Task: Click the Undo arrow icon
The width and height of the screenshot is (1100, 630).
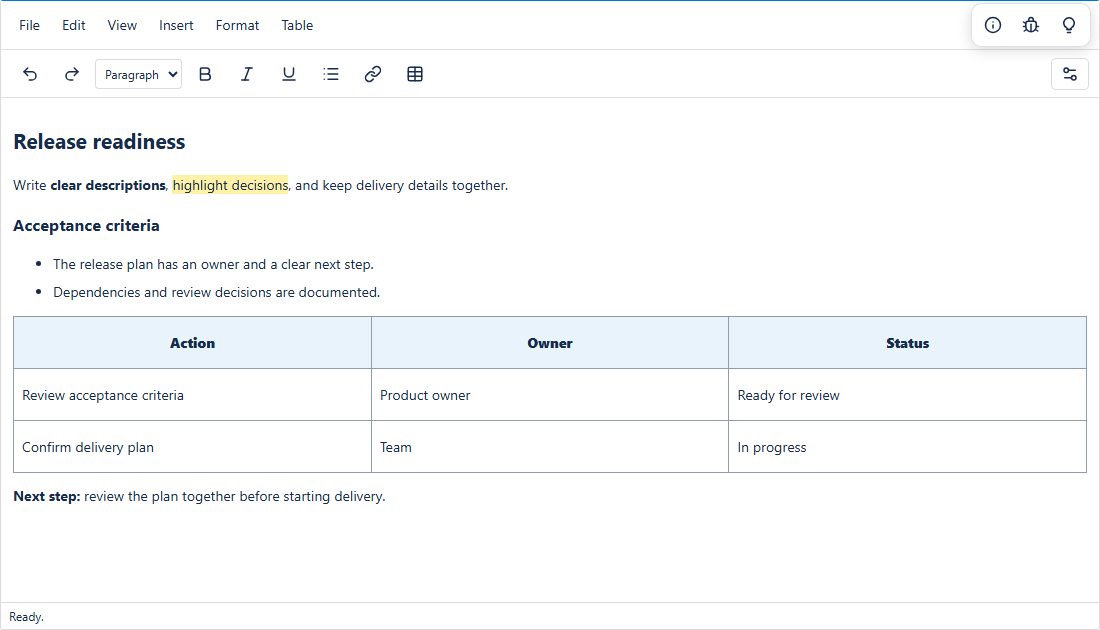Action: (x=30, y=74)
